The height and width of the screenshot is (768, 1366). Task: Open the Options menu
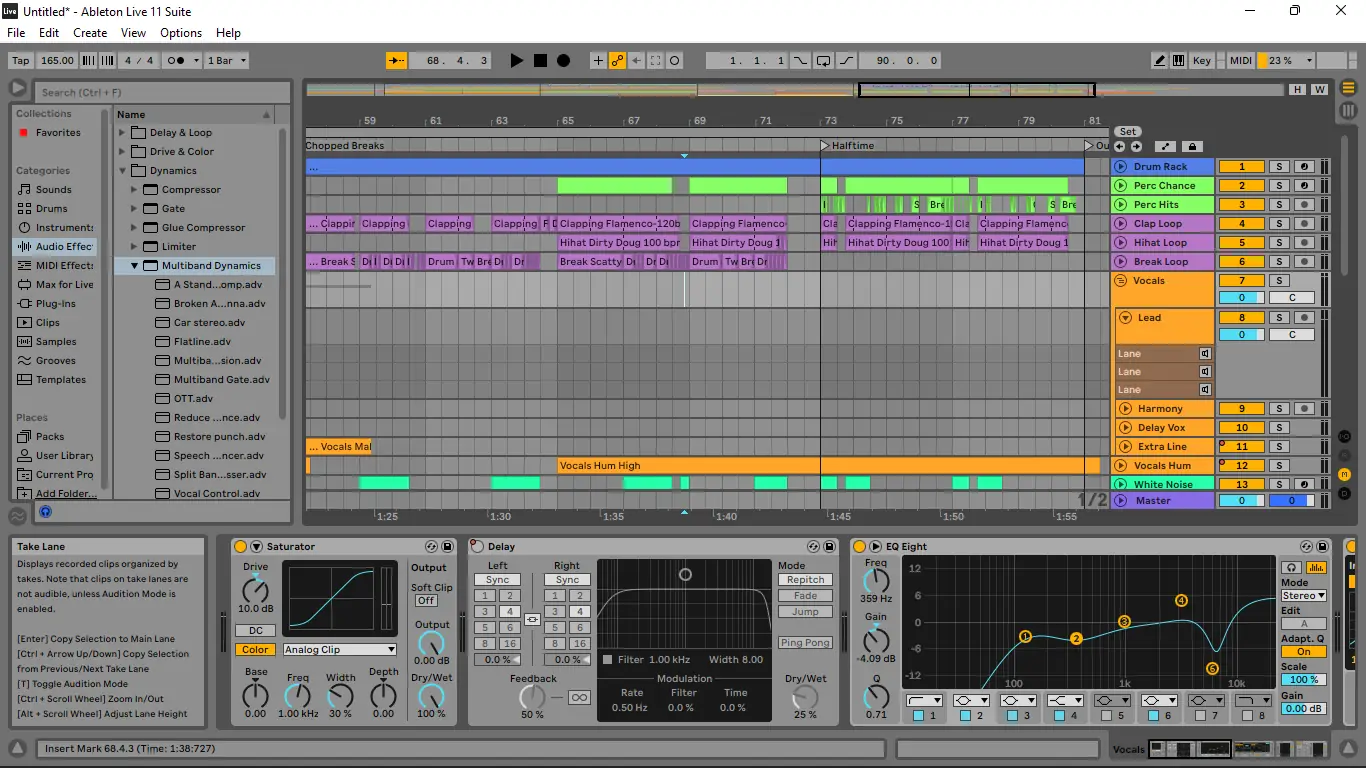point(181,33)
